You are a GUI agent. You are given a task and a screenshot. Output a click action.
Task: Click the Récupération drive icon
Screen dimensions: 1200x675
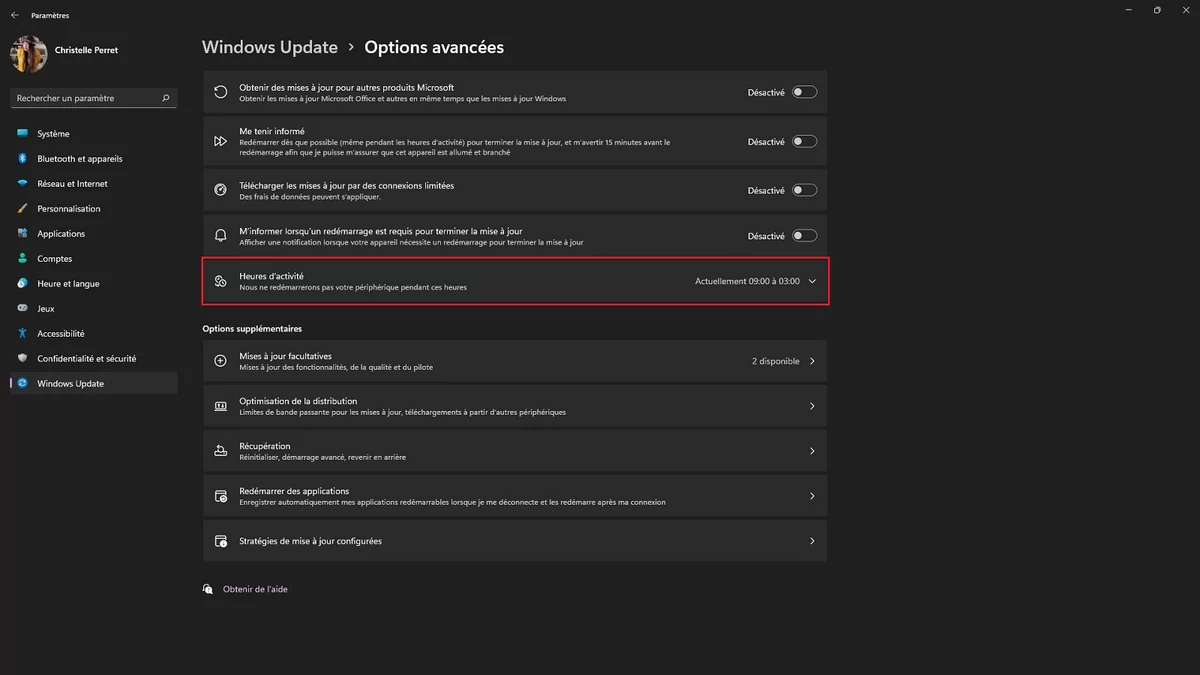pos(220,451)
